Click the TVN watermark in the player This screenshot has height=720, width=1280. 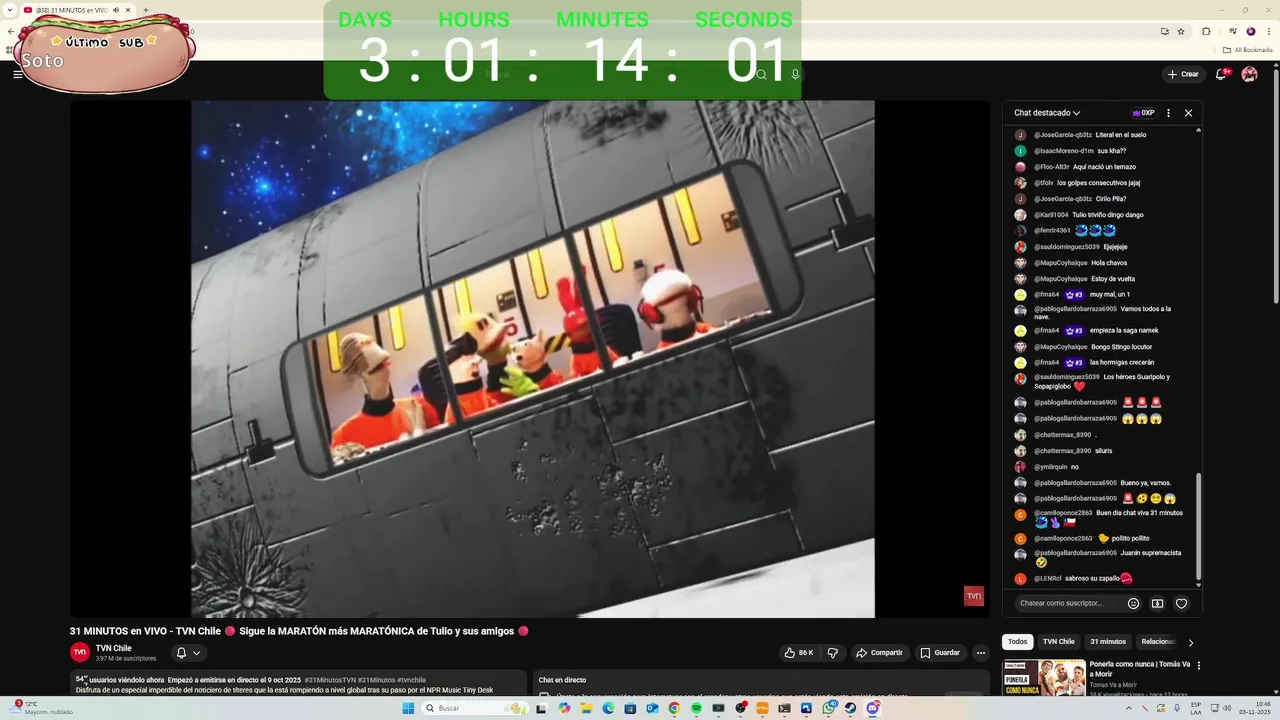pyautogui.click(x=973, y=596)
